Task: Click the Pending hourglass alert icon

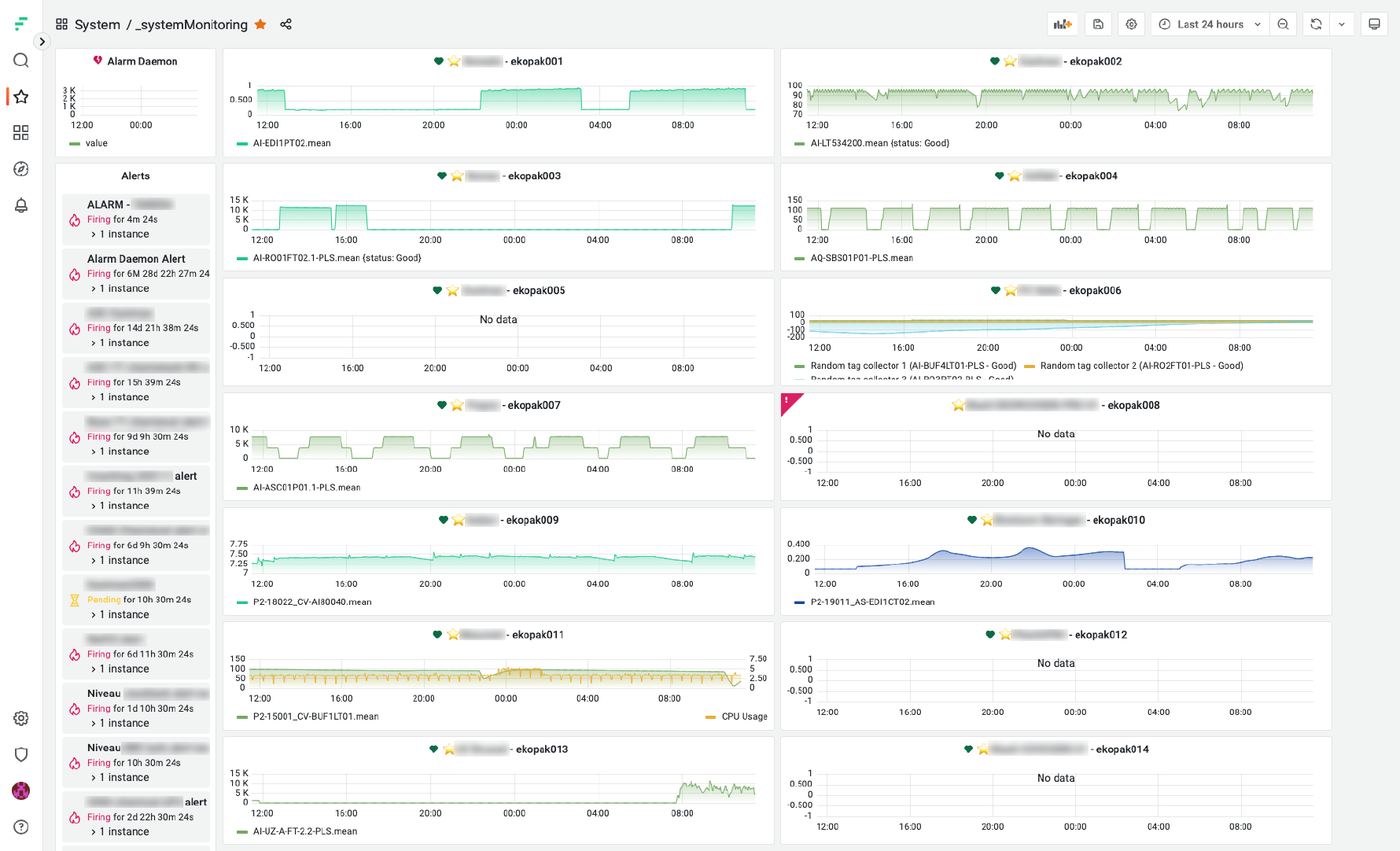Action: (x=75, y=601)
